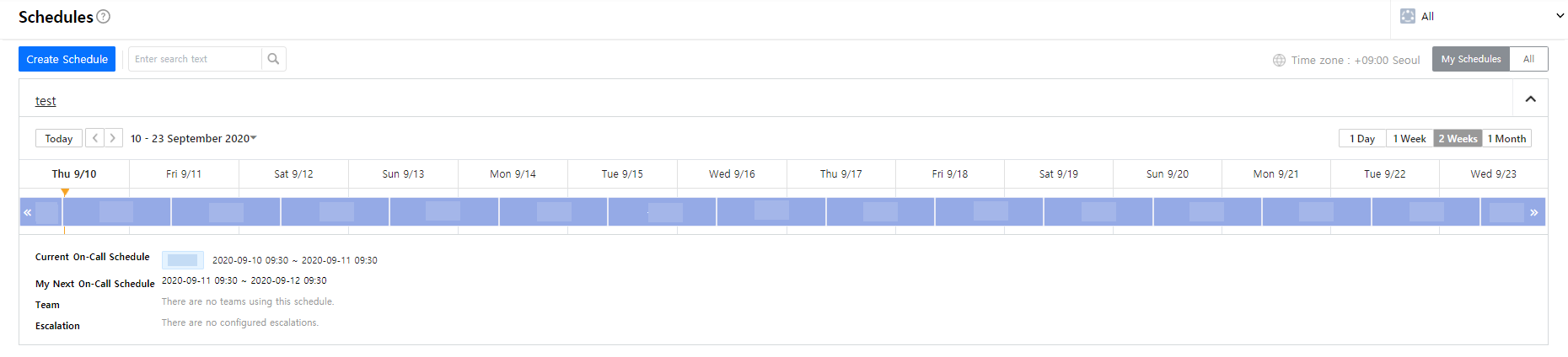Go to previous date range arrow
This screenshot has height=357, width=1568.
(95, 138)
